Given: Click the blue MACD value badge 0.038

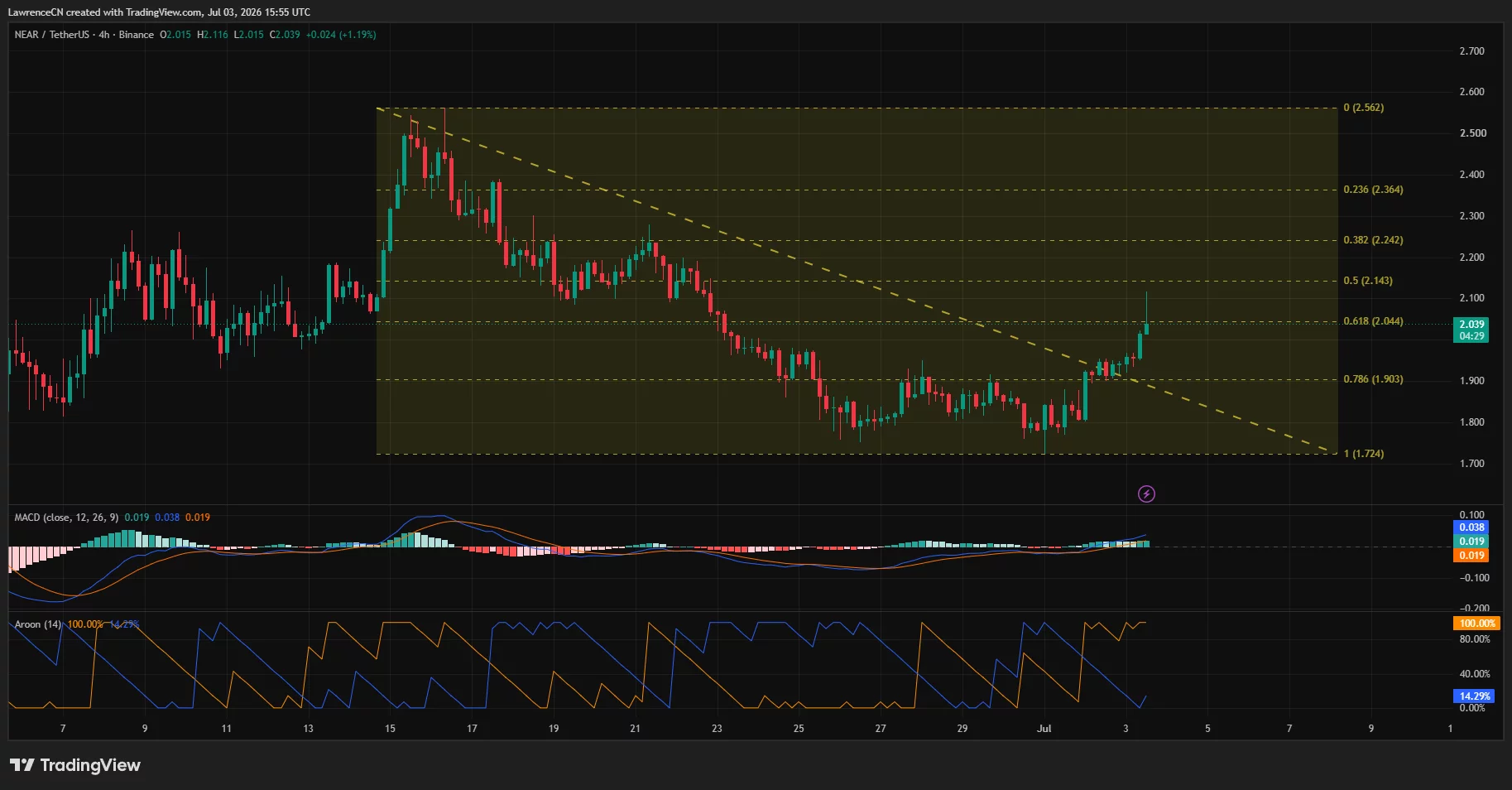Looking at the screenshot, I should (x=1471, y=527).
